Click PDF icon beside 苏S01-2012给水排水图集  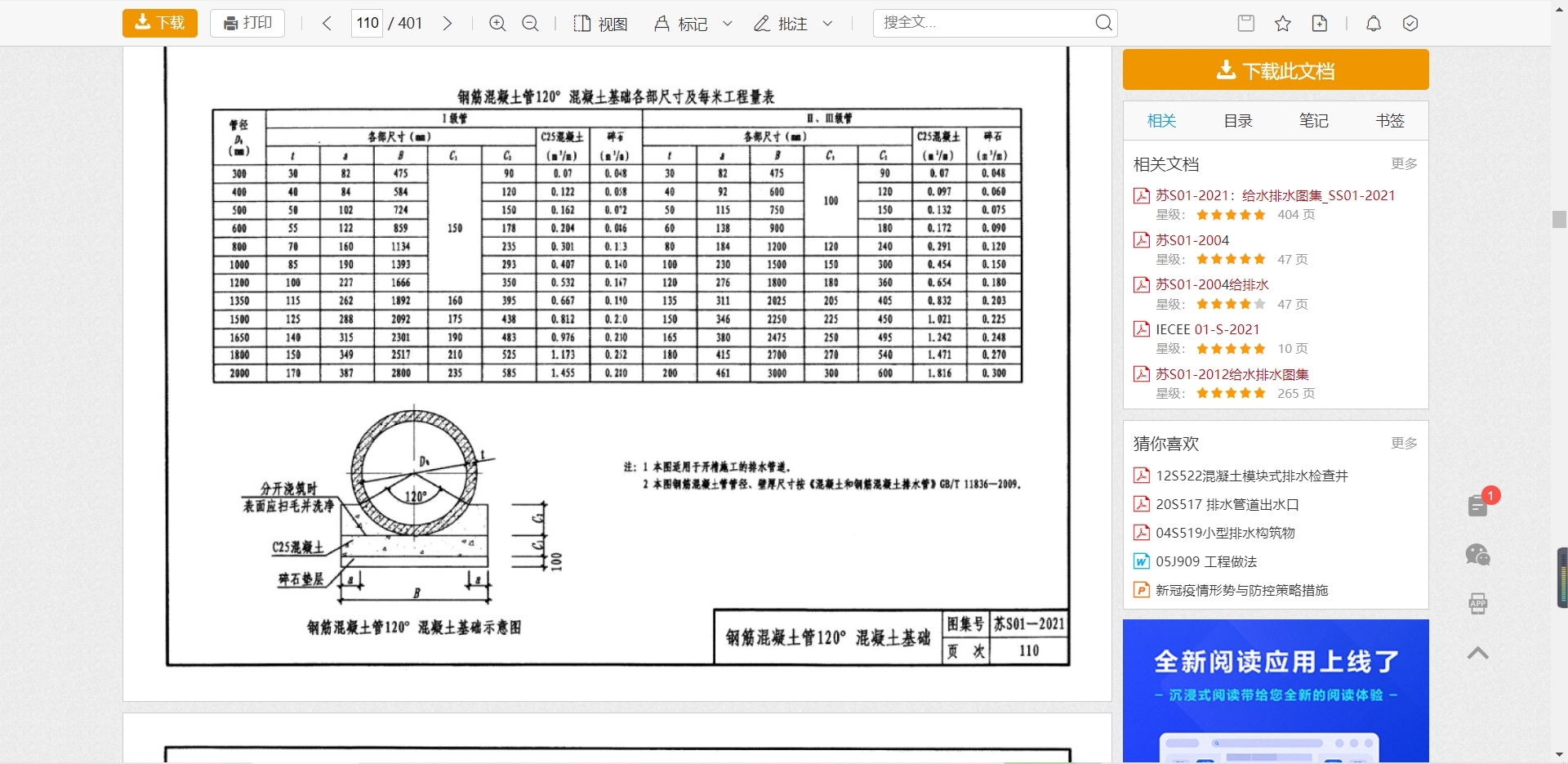tap(1142, 374)
